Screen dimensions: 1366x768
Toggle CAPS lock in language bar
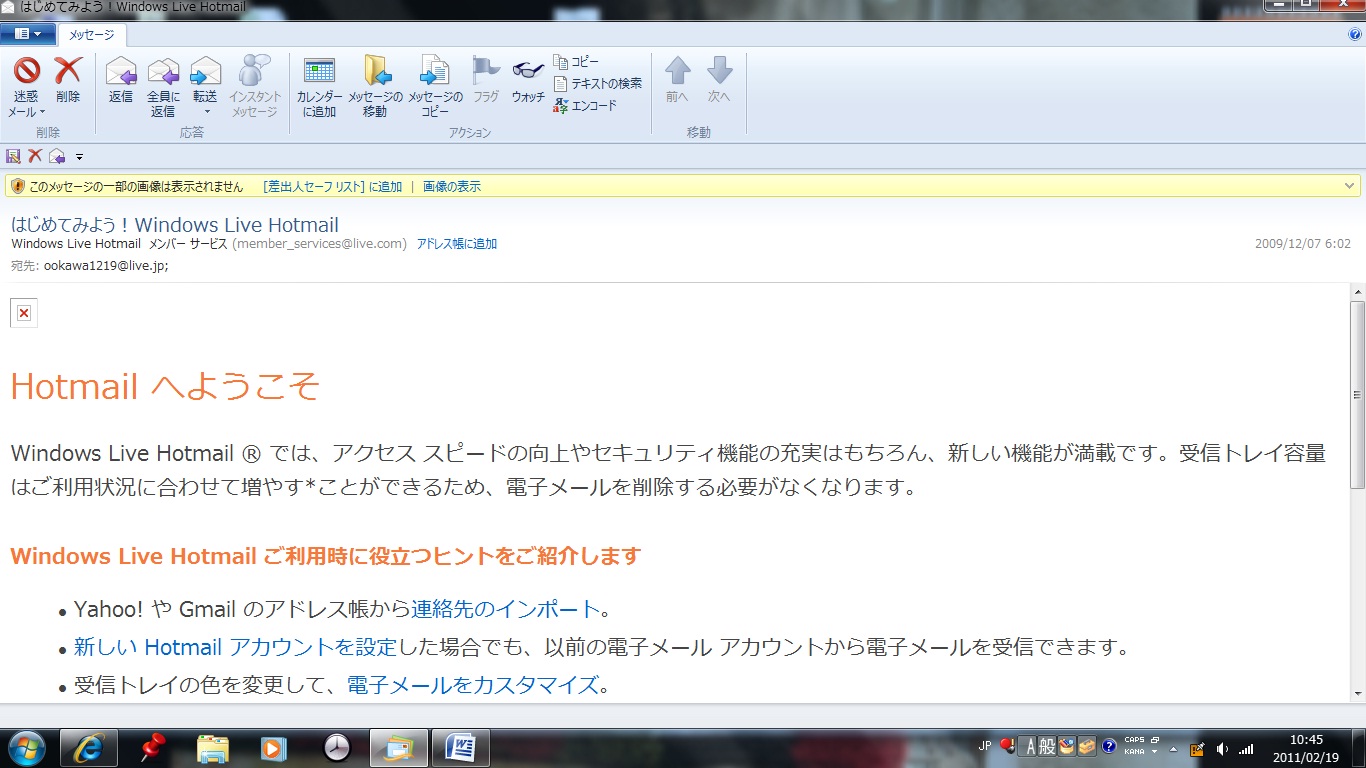pos(1134,740)
